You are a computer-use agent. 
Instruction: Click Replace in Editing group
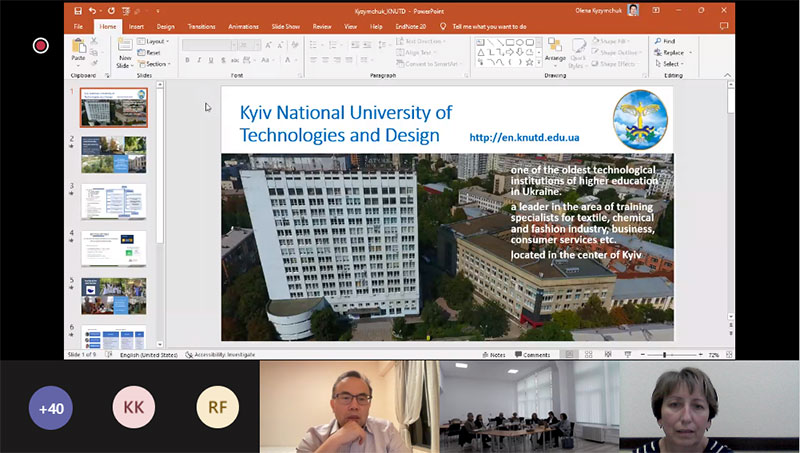[x=673, y=53]
